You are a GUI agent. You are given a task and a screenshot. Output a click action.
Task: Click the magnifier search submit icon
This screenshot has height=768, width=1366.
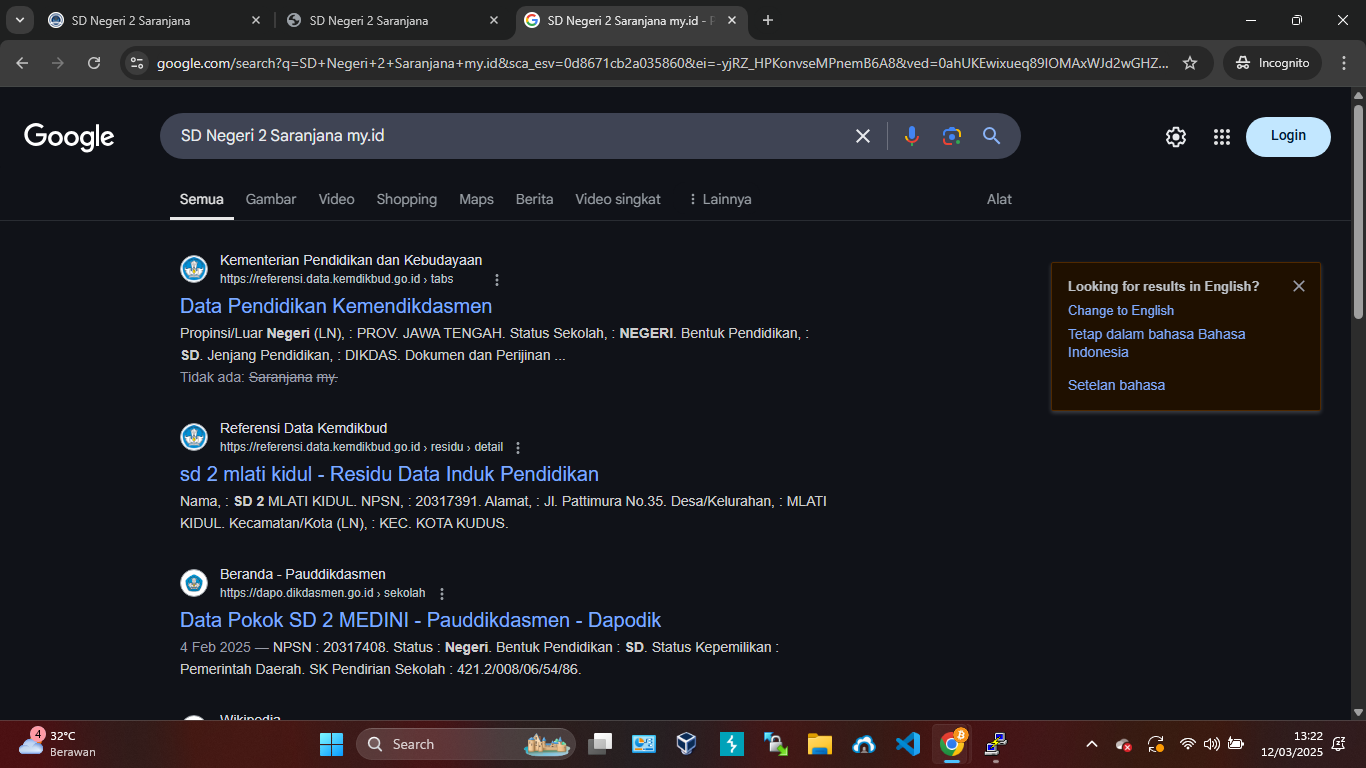tap(991, 136)
